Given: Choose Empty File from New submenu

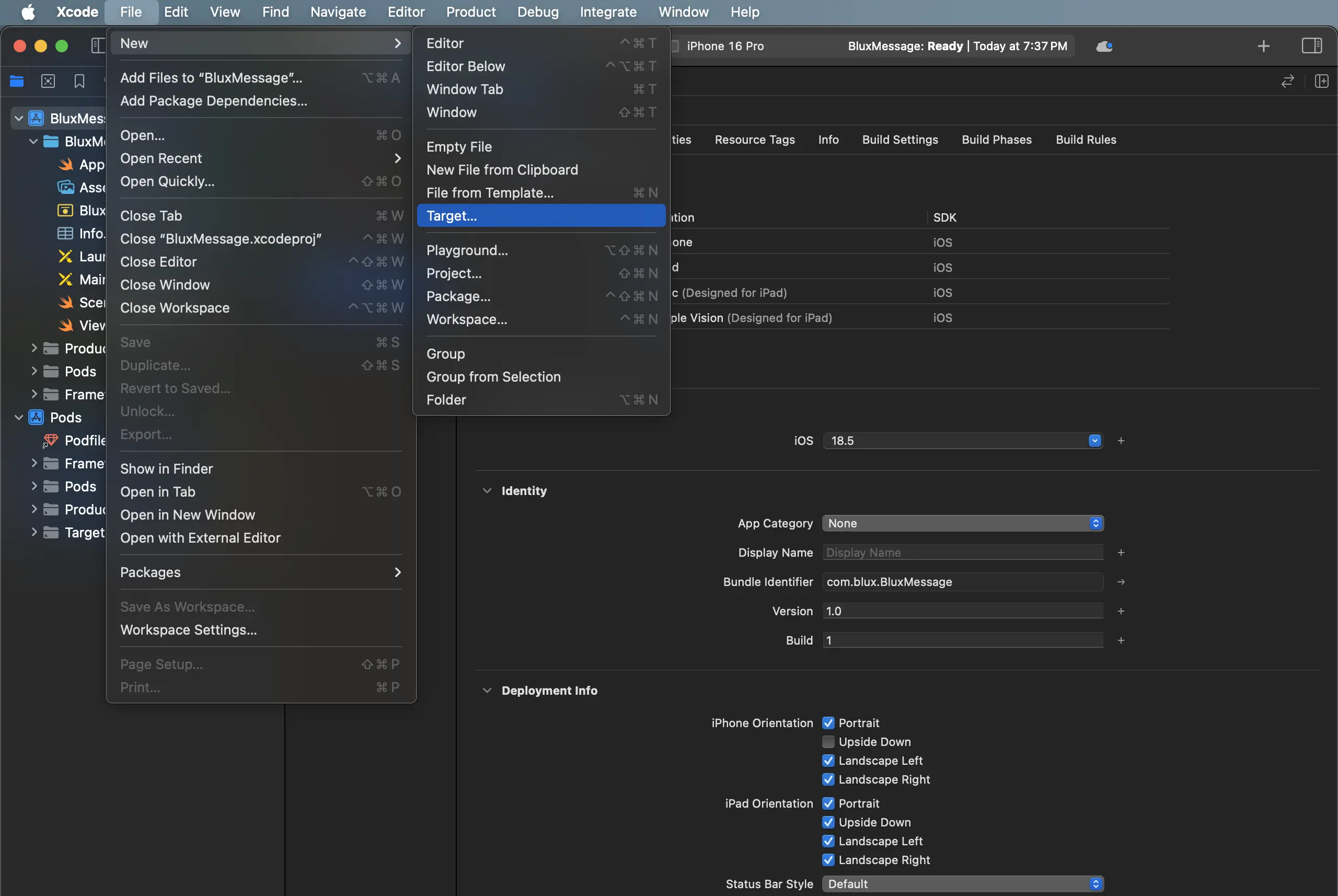Looking at the screenshot, I should 541,147.
